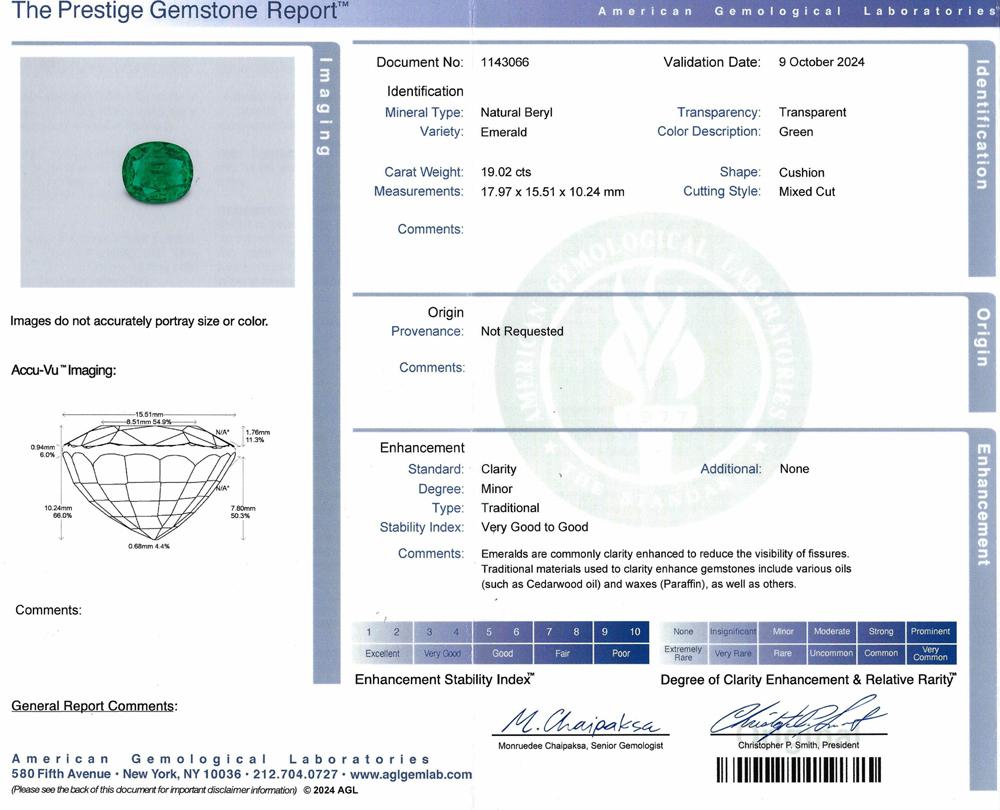The width and height of the screenshot is (1000, 810).
Task: Click the Transparent transparency value
Action: tap(812, 112)
